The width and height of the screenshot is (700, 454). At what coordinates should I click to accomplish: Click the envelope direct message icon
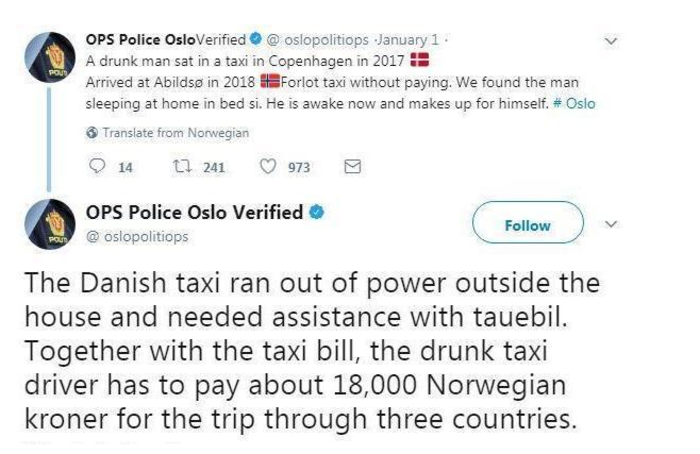[351, 168]
